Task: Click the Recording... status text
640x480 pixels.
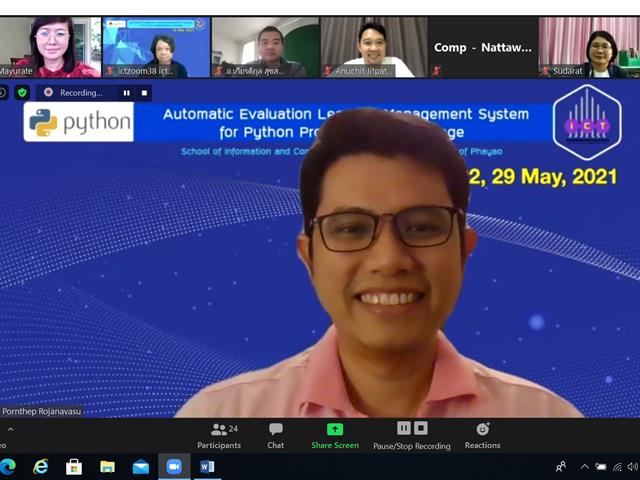Action: point(81,93)
